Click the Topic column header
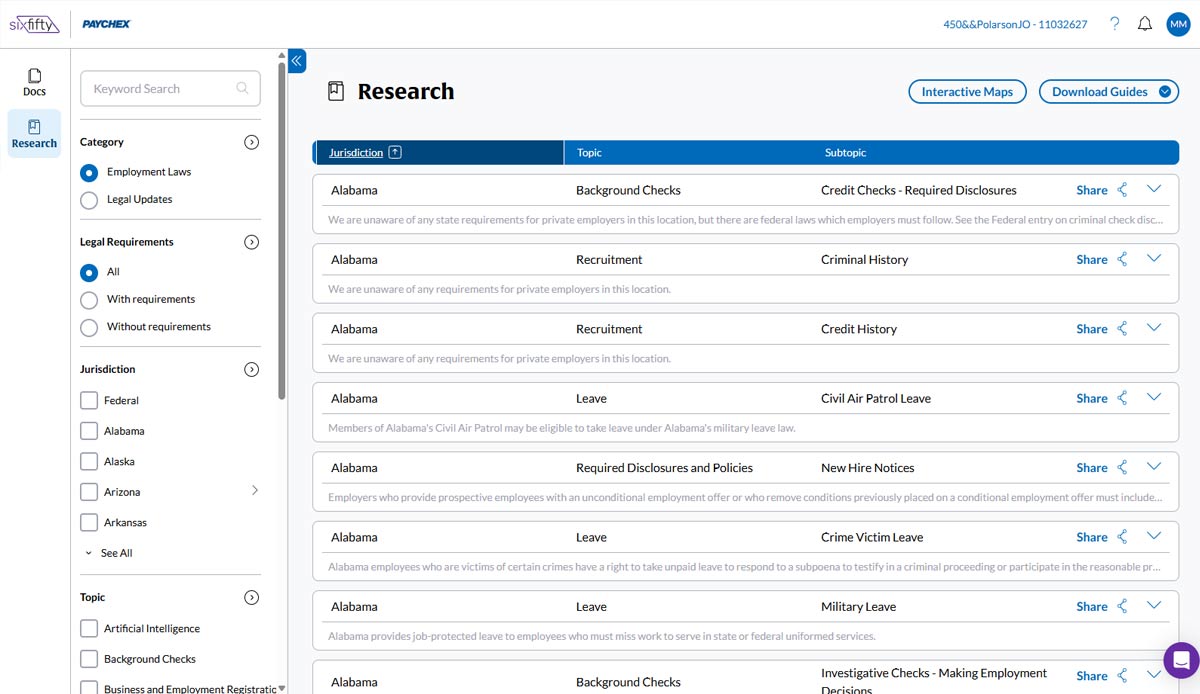Image resolution: width=1200 pixels, height=694 pixels. 589,153
